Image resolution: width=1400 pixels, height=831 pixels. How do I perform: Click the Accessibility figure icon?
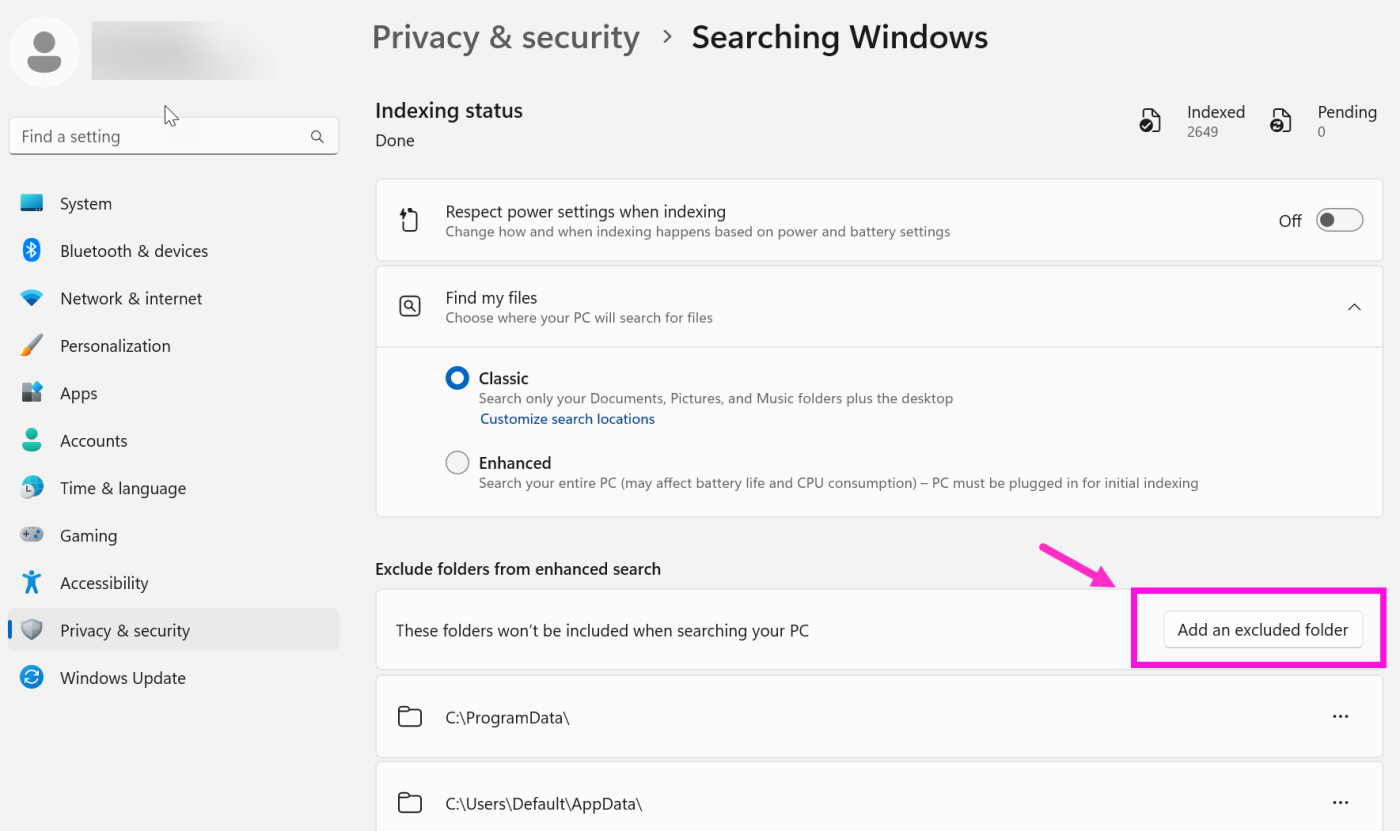coord(32,582)
